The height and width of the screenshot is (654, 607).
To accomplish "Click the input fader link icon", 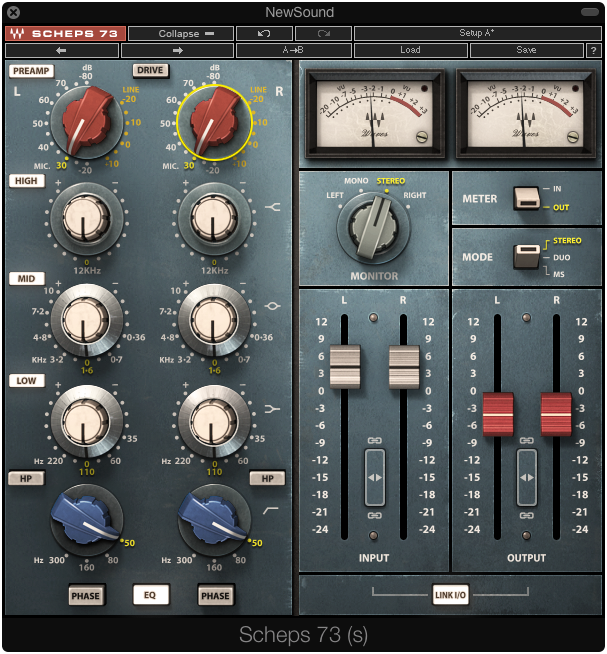I will [x=374, y=440].
